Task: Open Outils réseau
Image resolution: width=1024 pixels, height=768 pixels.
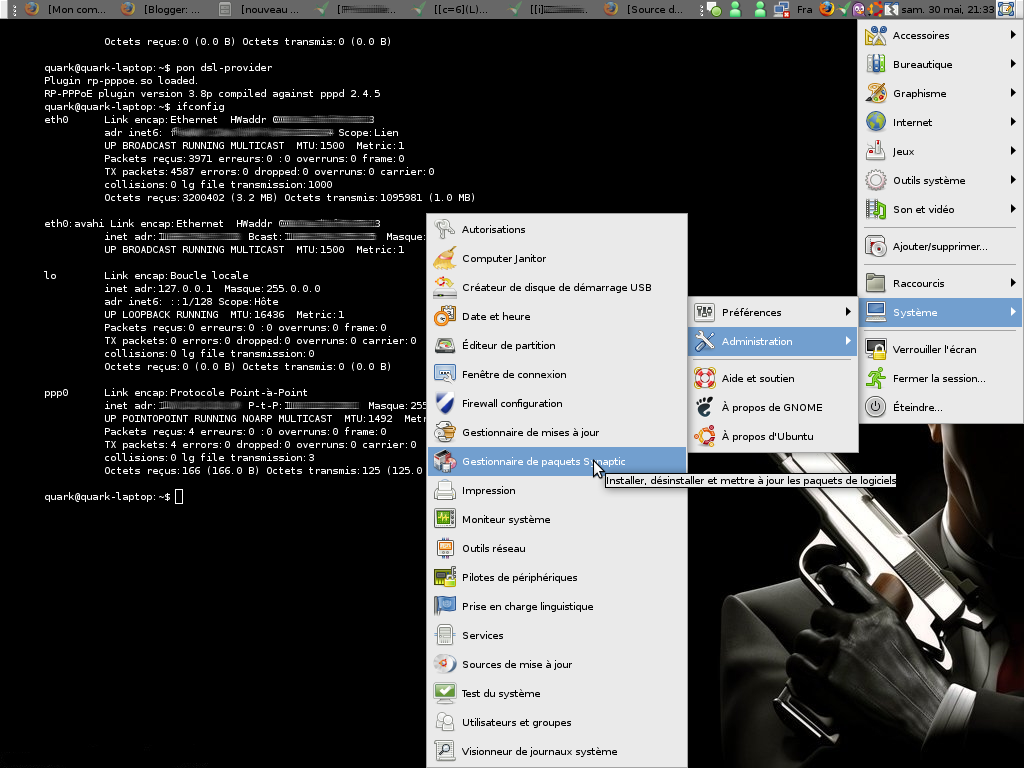Action: point(557,549)
